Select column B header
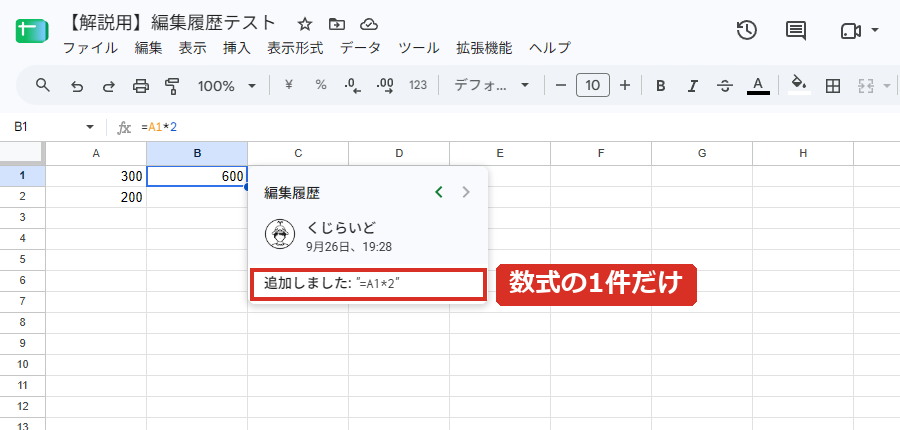 [197, 153]
